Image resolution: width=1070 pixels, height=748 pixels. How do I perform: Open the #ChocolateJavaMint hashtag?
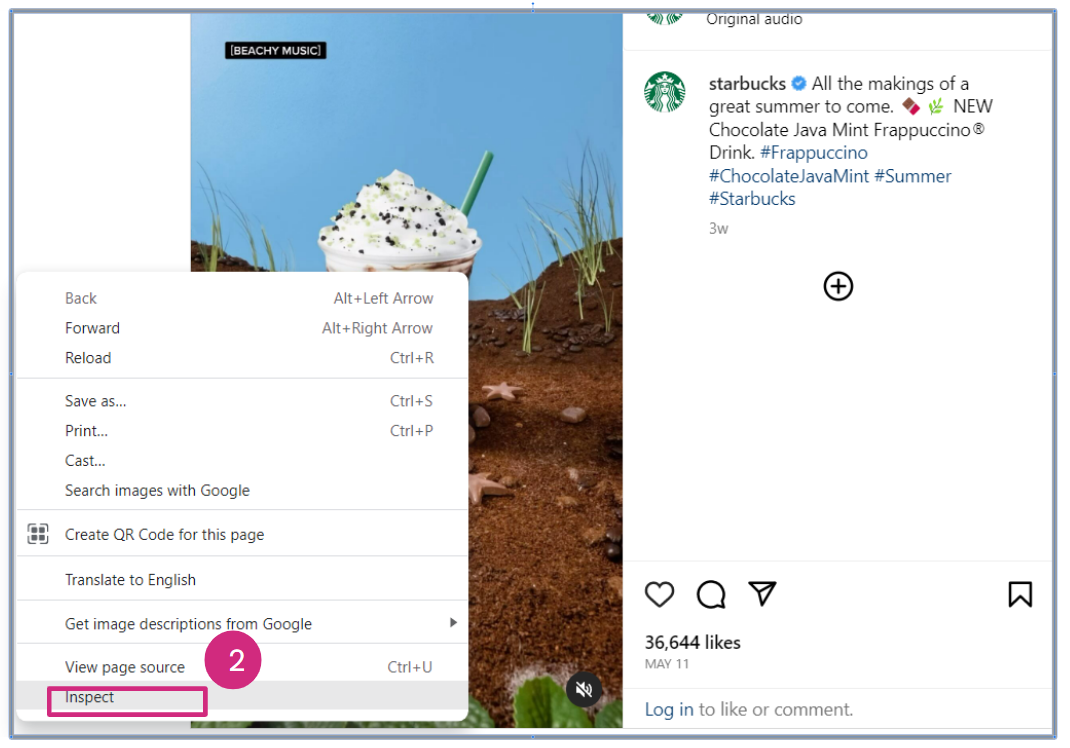(789, 176)
